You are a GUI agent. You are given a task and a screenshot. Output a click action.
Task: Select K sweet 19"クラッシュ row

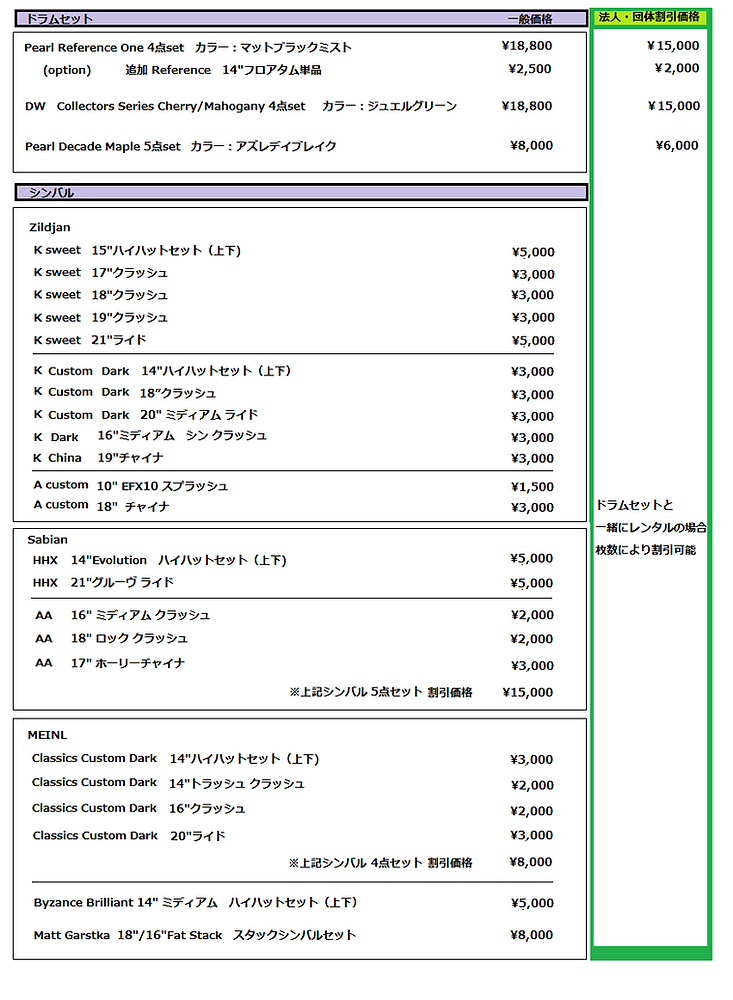point(101,318)
